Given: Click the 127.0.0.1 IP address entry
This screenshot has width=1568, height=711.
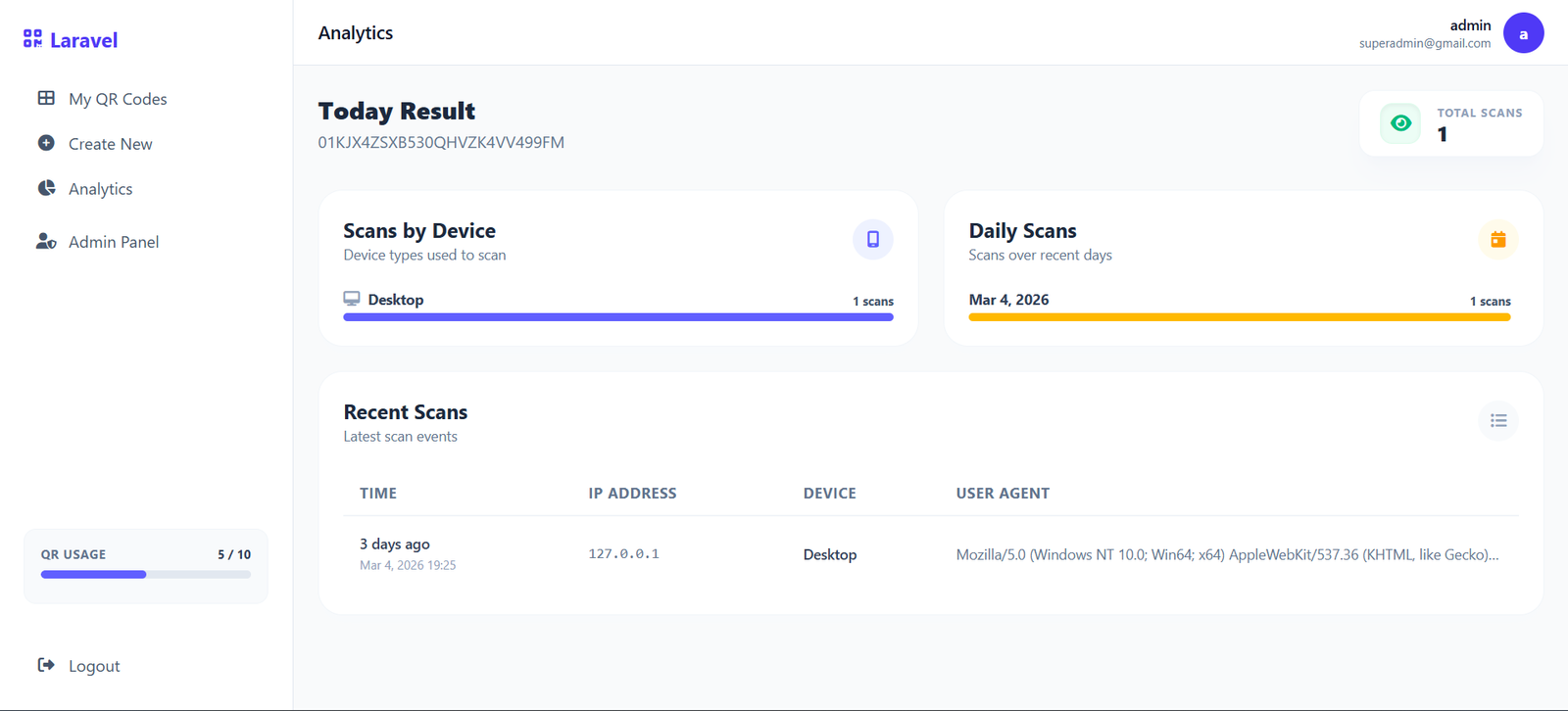Looking at the screenshot, I should coord(623,554).
